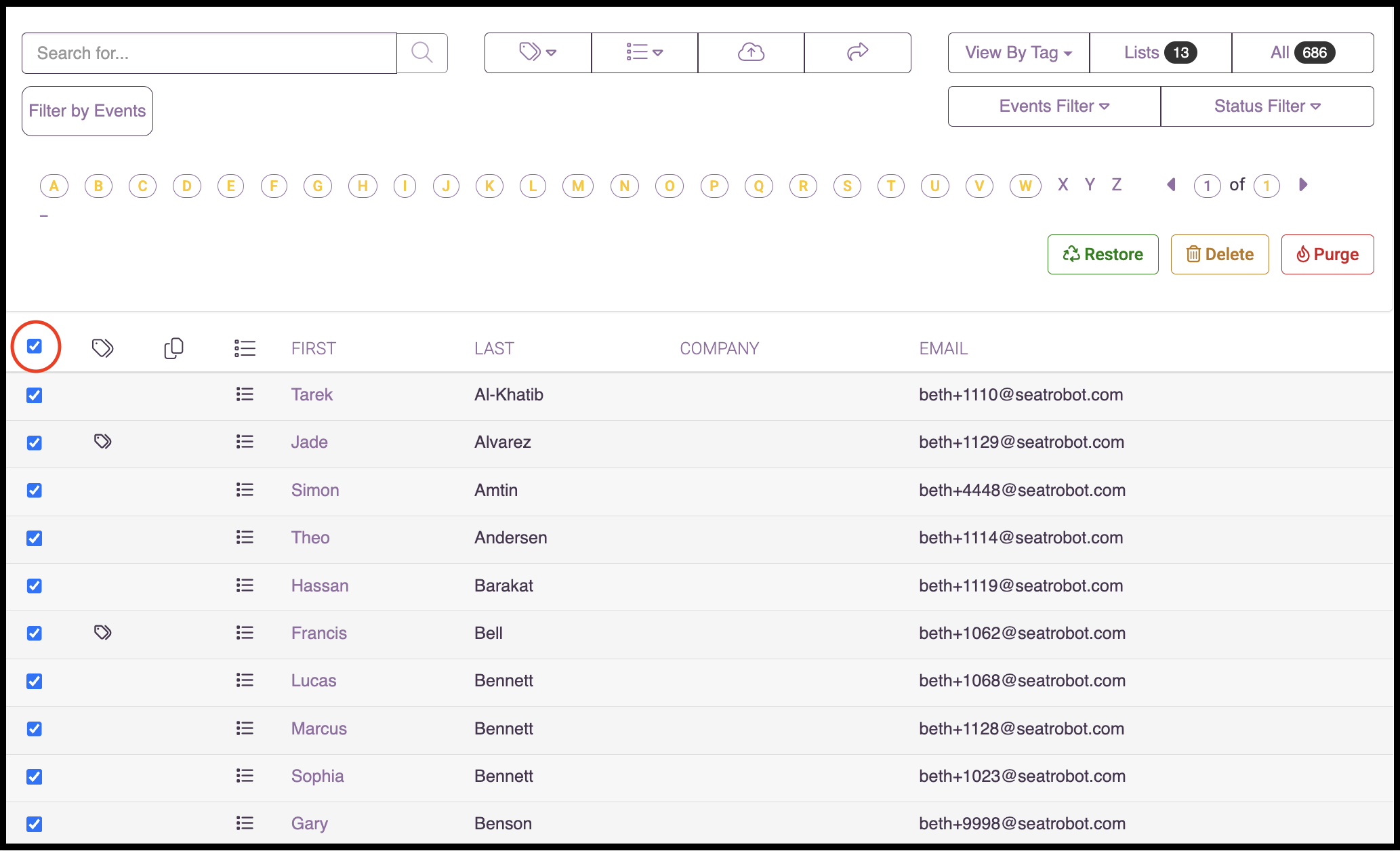Viewport: 1400px width, 851px height.
Task: Click the list icon in table header
Action: tap(245, 348)
